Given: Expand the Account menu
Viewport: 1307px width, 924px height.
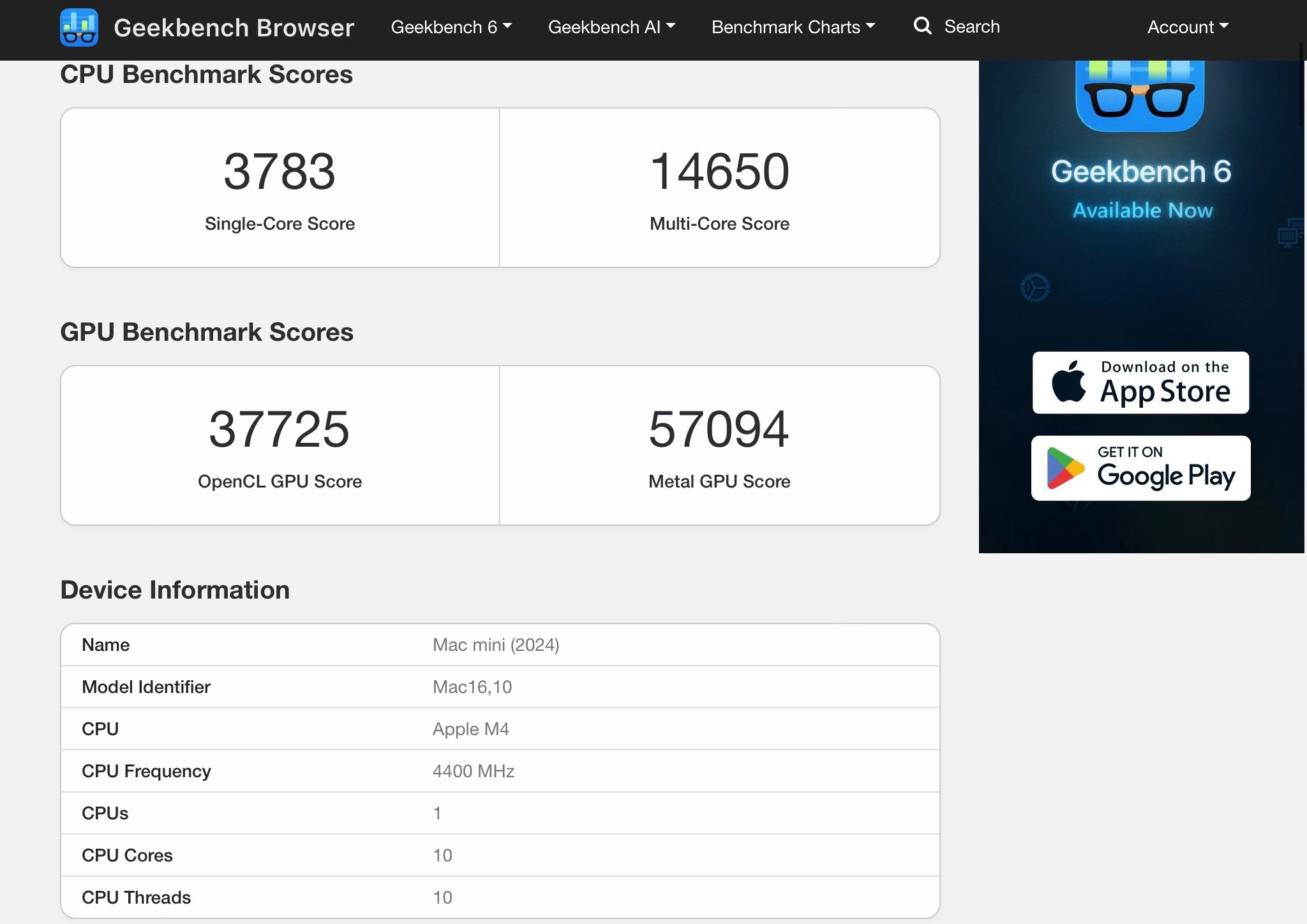Looking at the screenshot, I should (1187, 27).
